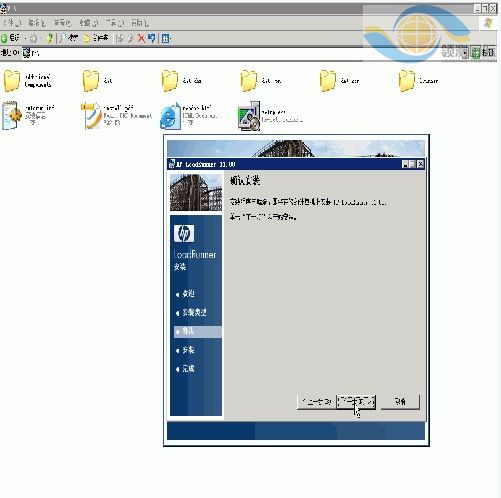Click the Cancel button in LoadRunner installer

(400, 402)
